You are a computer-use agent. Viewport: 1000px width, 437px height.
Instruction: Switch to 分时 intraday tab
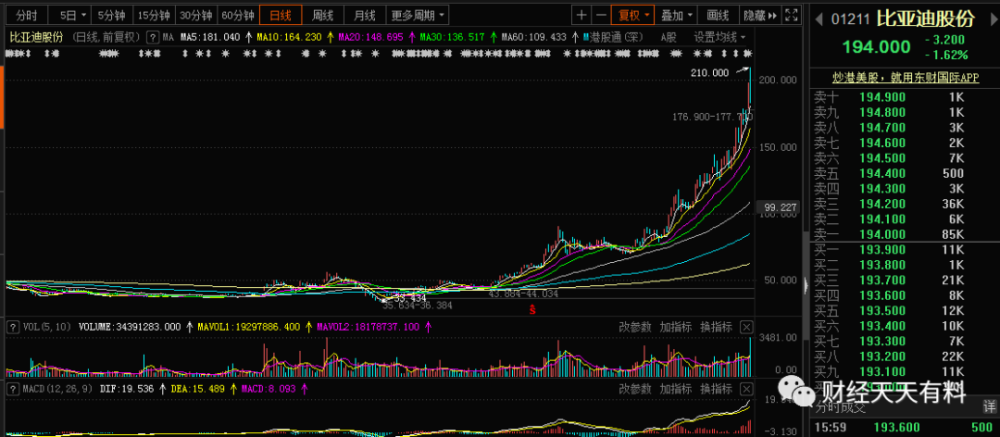[26, 15]
